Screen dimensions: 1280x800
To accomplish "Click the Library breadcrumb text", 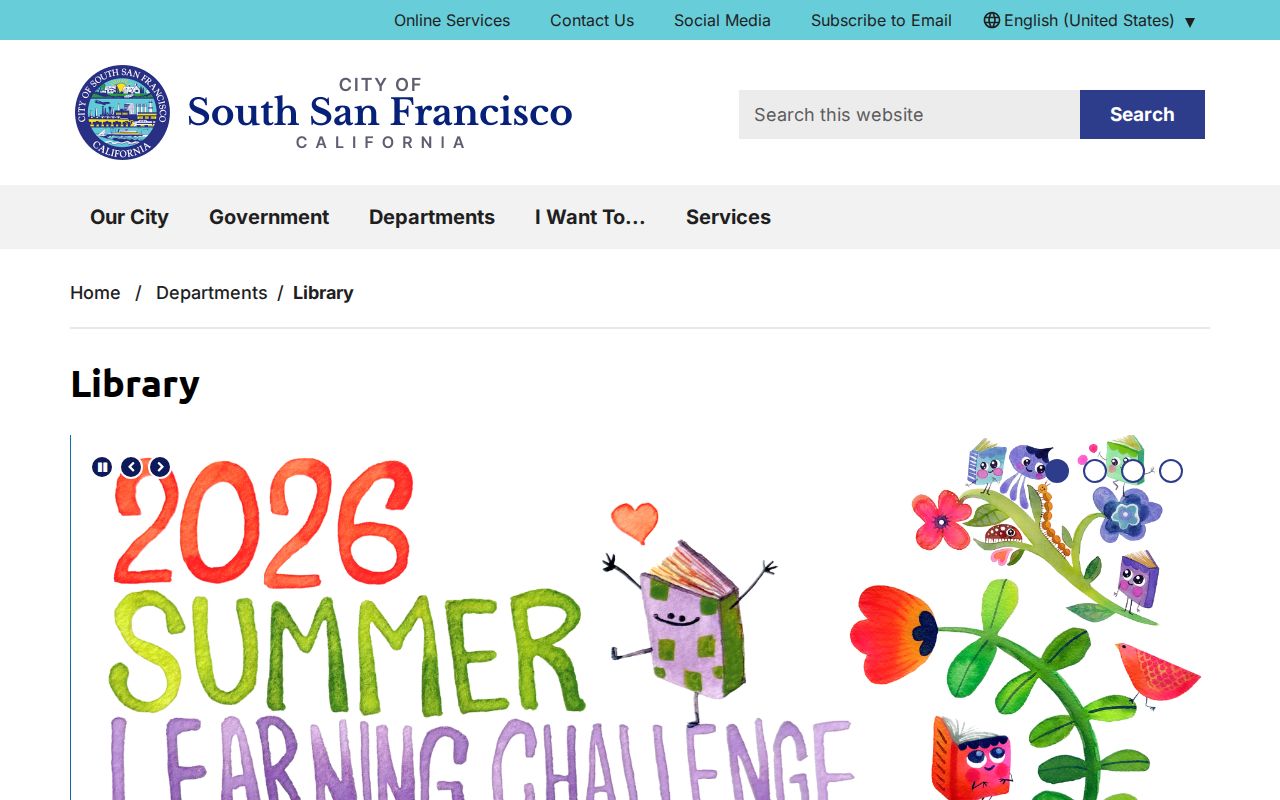I will point(323,293).
